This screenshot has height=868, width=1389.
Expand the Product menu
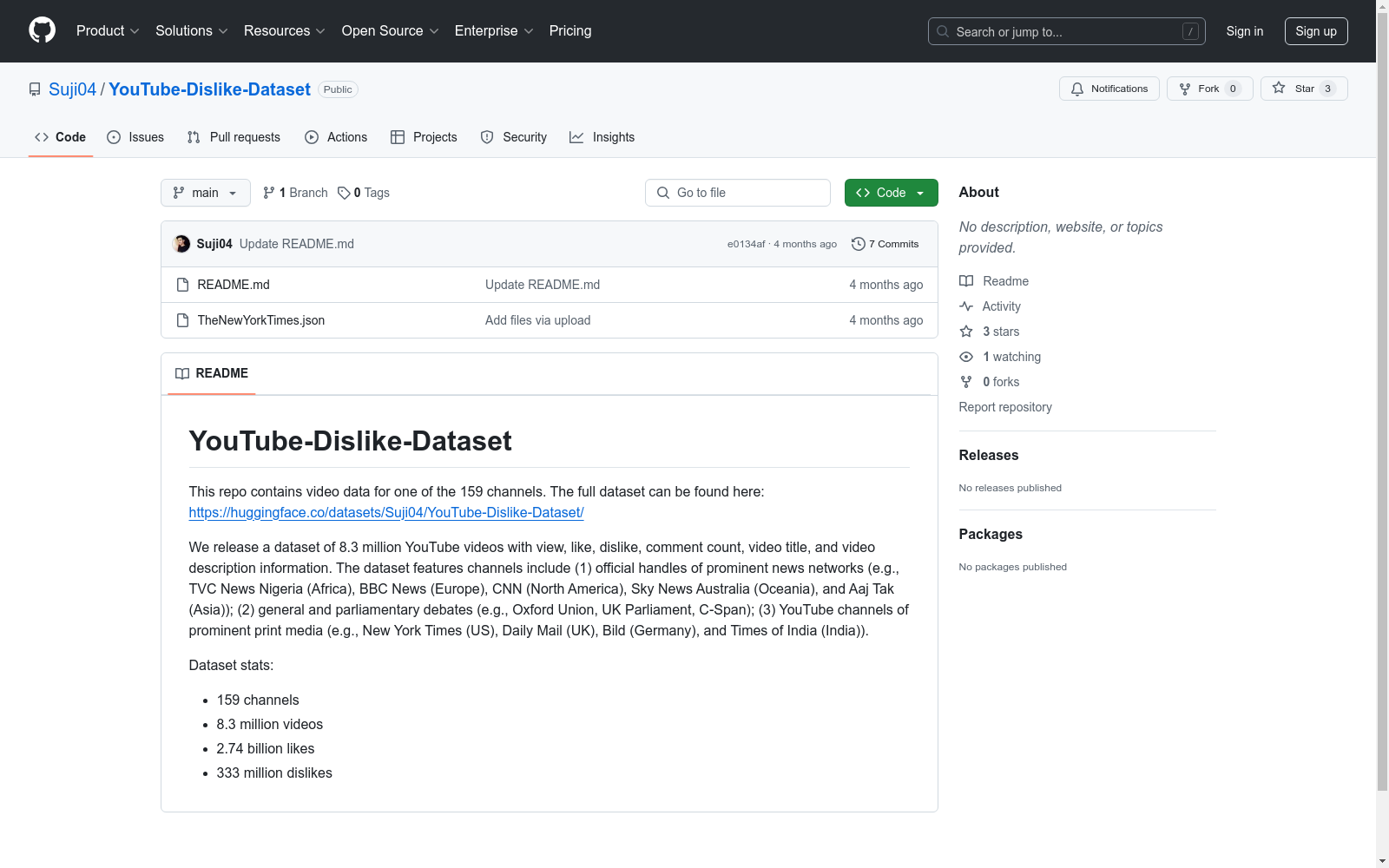(108, 31)
